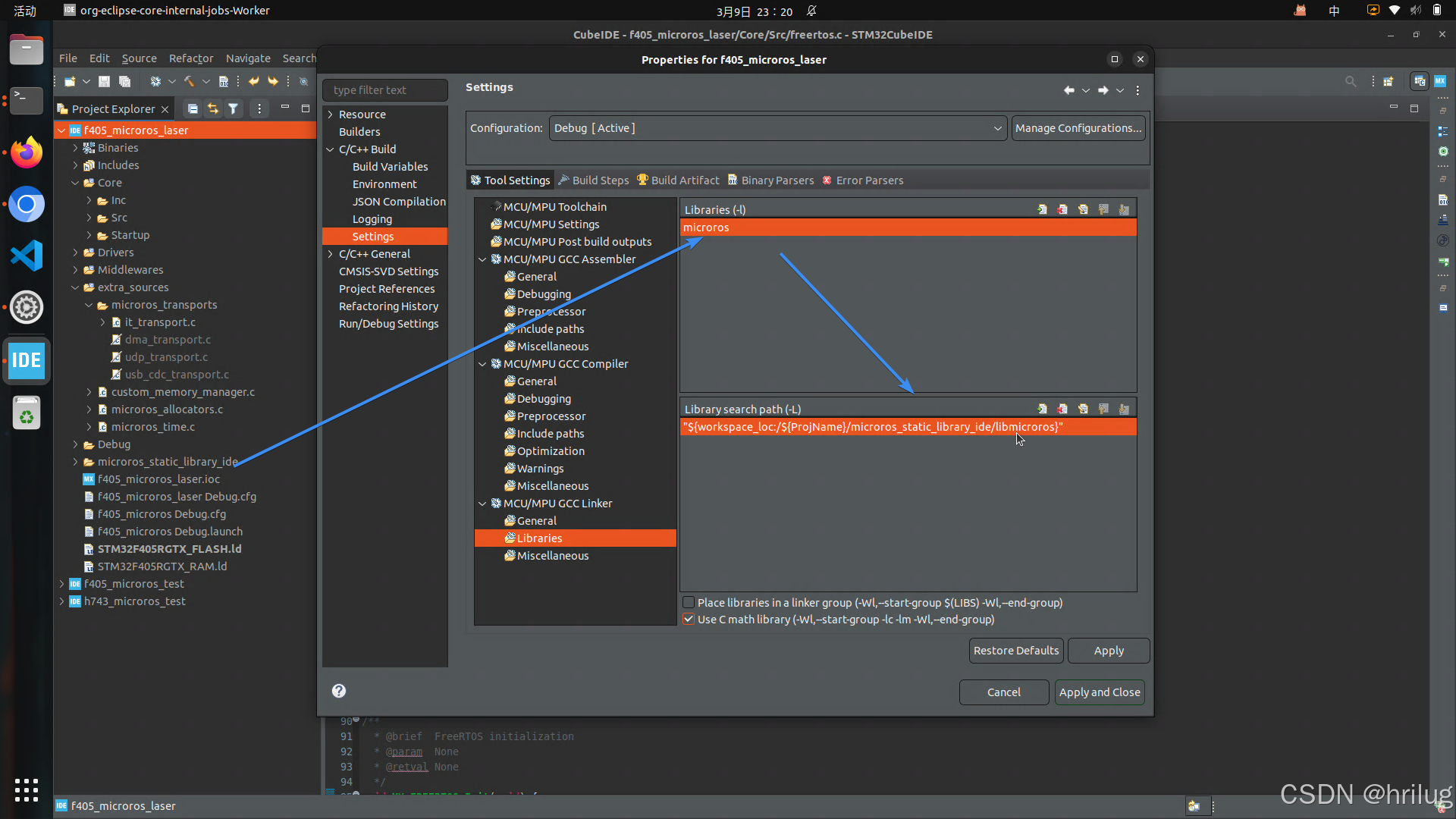This screenshot has width=1456, height=819.
Task: Expand the C/C++ General tree item
Action: coord(331,254)
